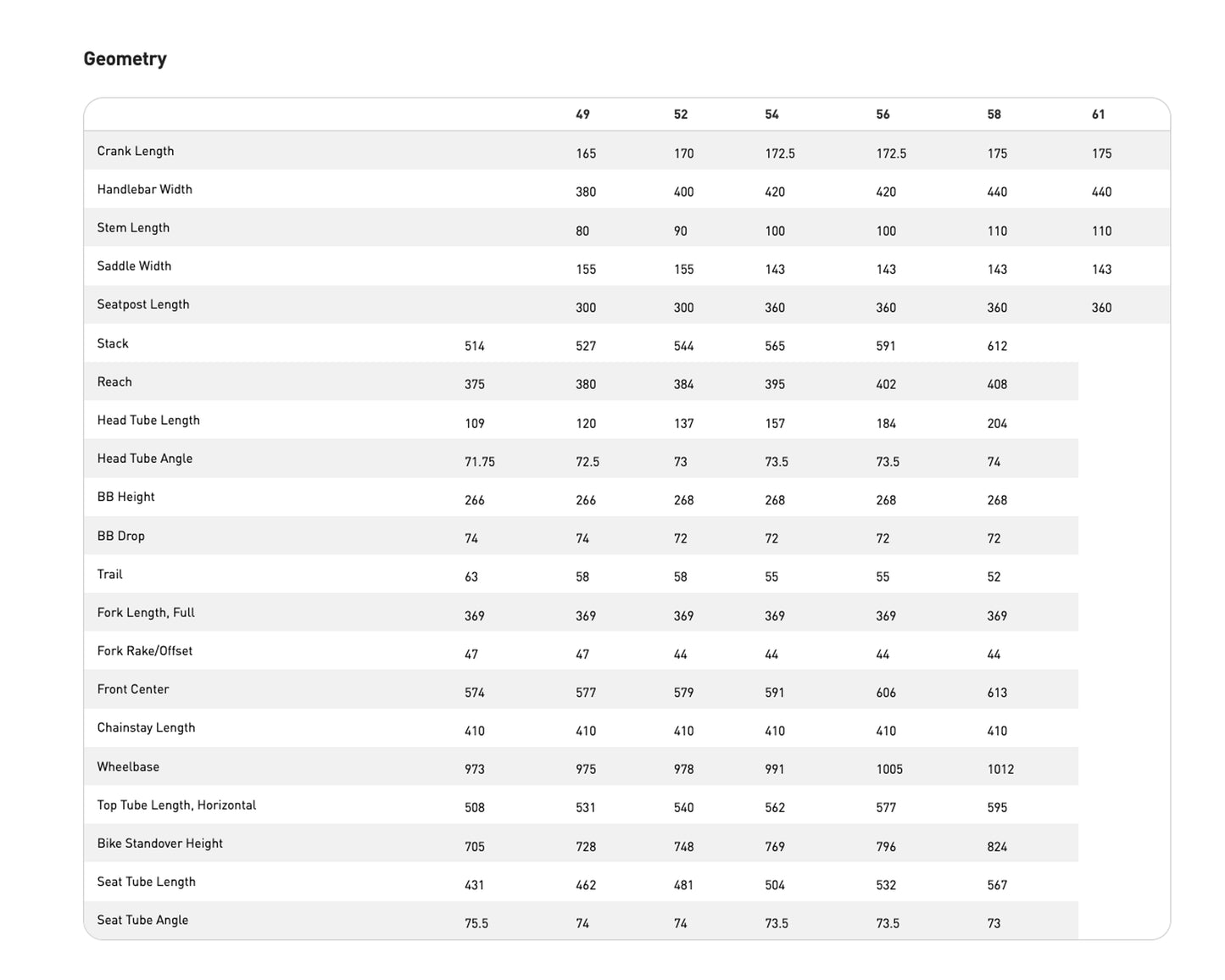Screen dimensions: 1225x980
Task: Click the Fork Rake/Offset row label
Action: (x=145, y=651)
